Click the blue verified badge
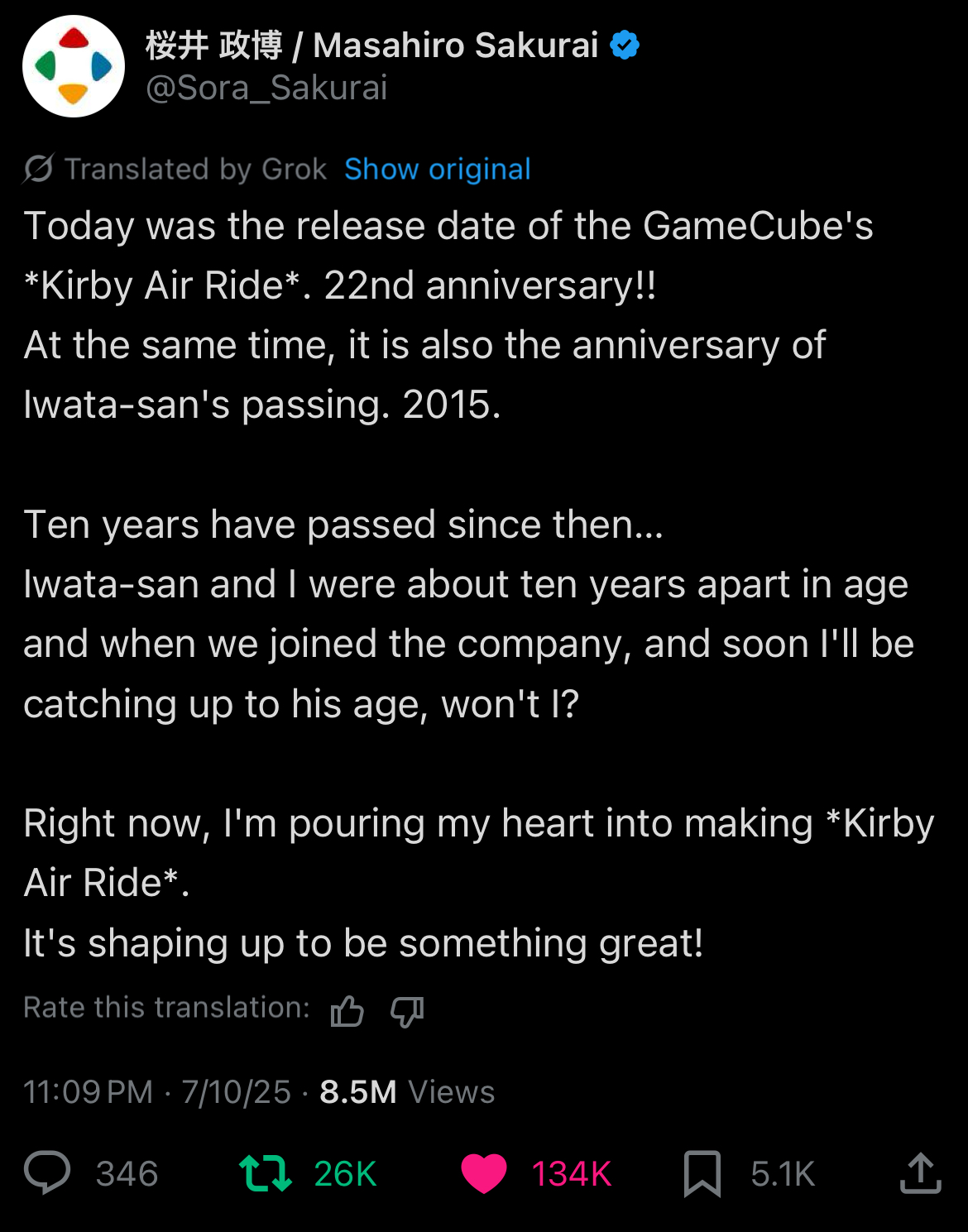Screen dimensions: 968x1232 pyautogui.click(x=625, y=45)
